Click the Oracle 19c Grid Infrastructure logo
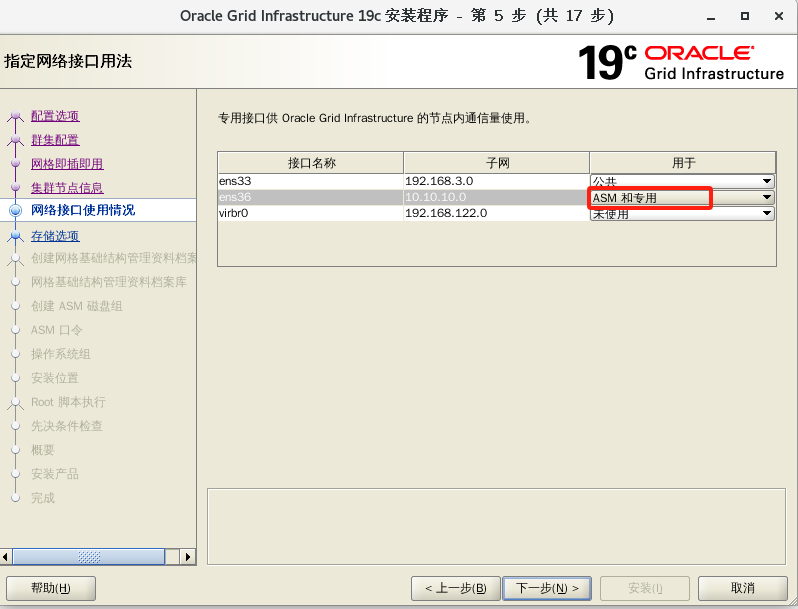 point(682,62)
